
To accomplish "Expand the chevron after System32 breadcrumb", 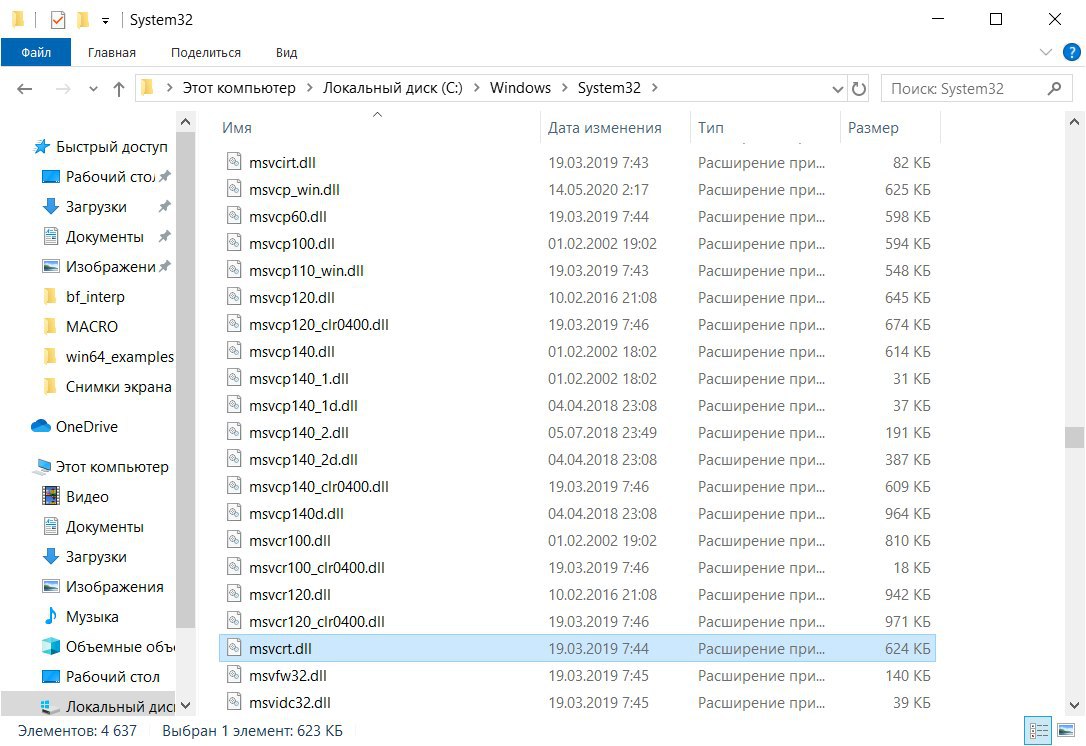I will point(655,88).
